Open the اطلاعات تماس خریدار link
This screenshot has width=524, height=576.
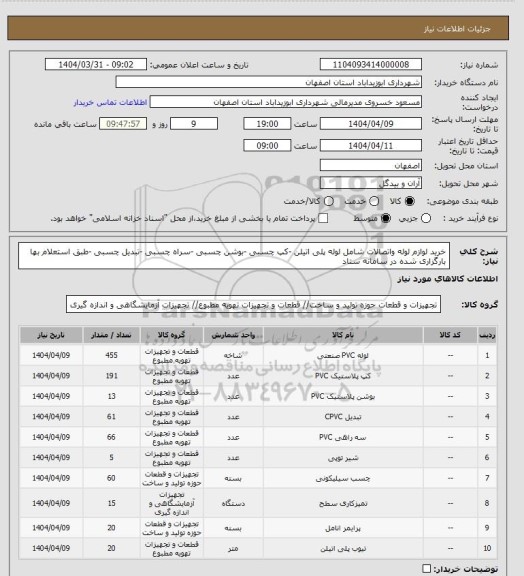[110, 102]
